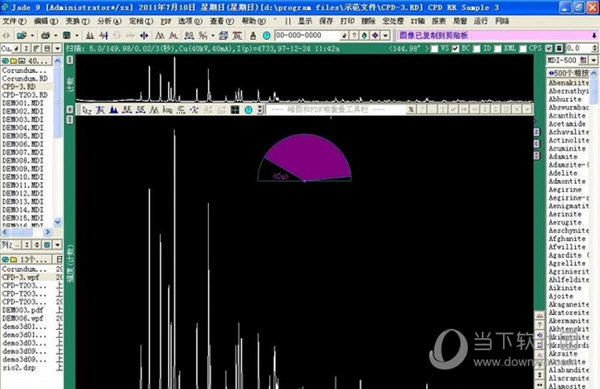Image resolution: width=600 pixels, height=389 pixels.
Task: Click the 打印 button
Action: pyautogui.click(x=347, y=21)
